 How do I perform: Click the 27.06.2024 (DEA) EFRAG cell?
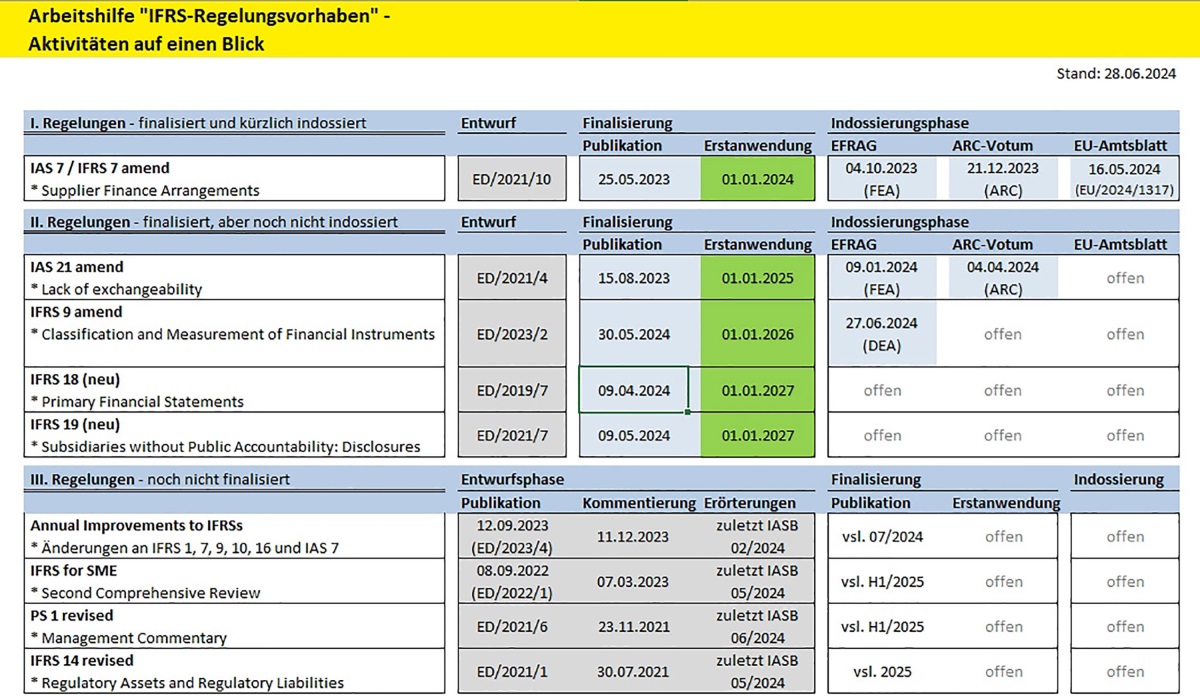(880, 334)
